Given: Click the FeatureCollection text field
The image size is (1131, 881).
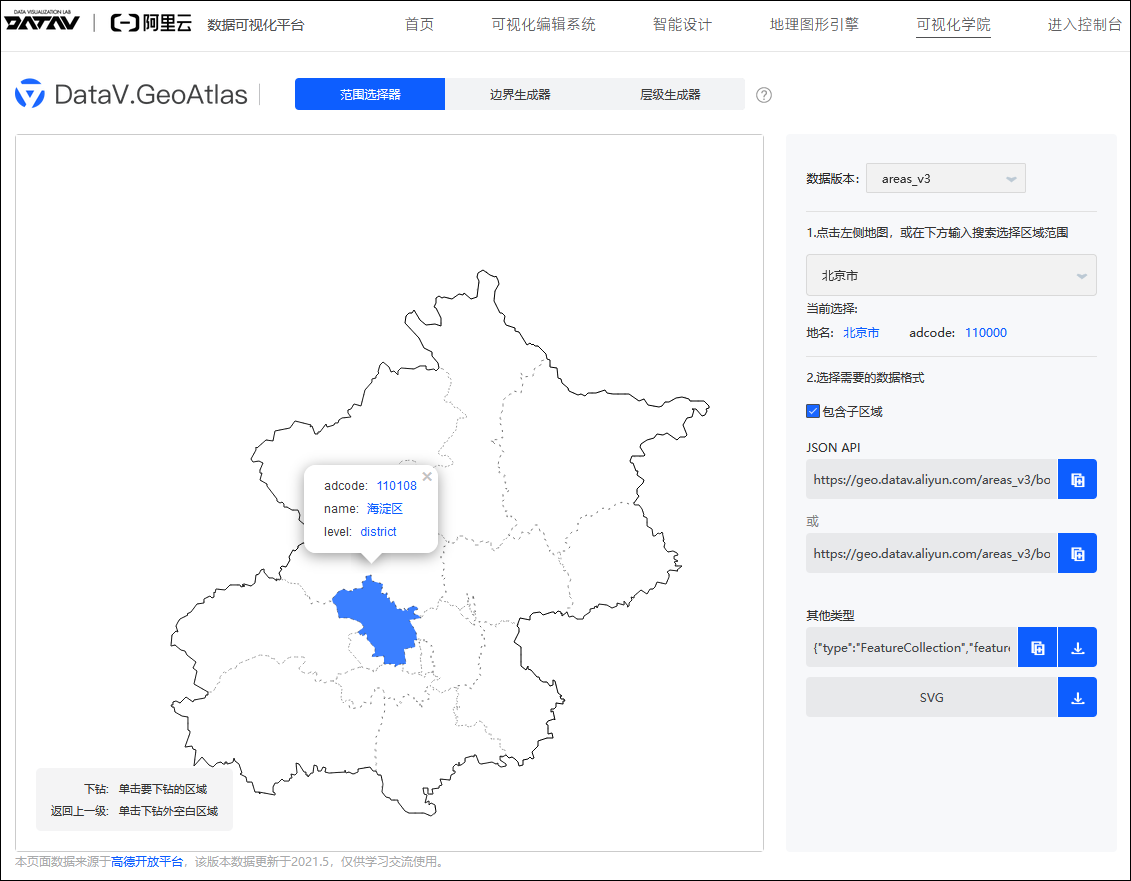Looking at the screenshot, I should 912,647.
